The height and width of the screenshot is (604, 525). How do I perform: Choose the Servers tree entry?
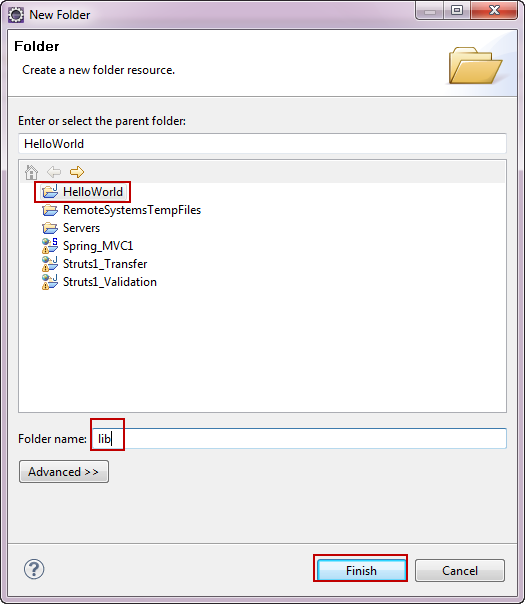81,228
